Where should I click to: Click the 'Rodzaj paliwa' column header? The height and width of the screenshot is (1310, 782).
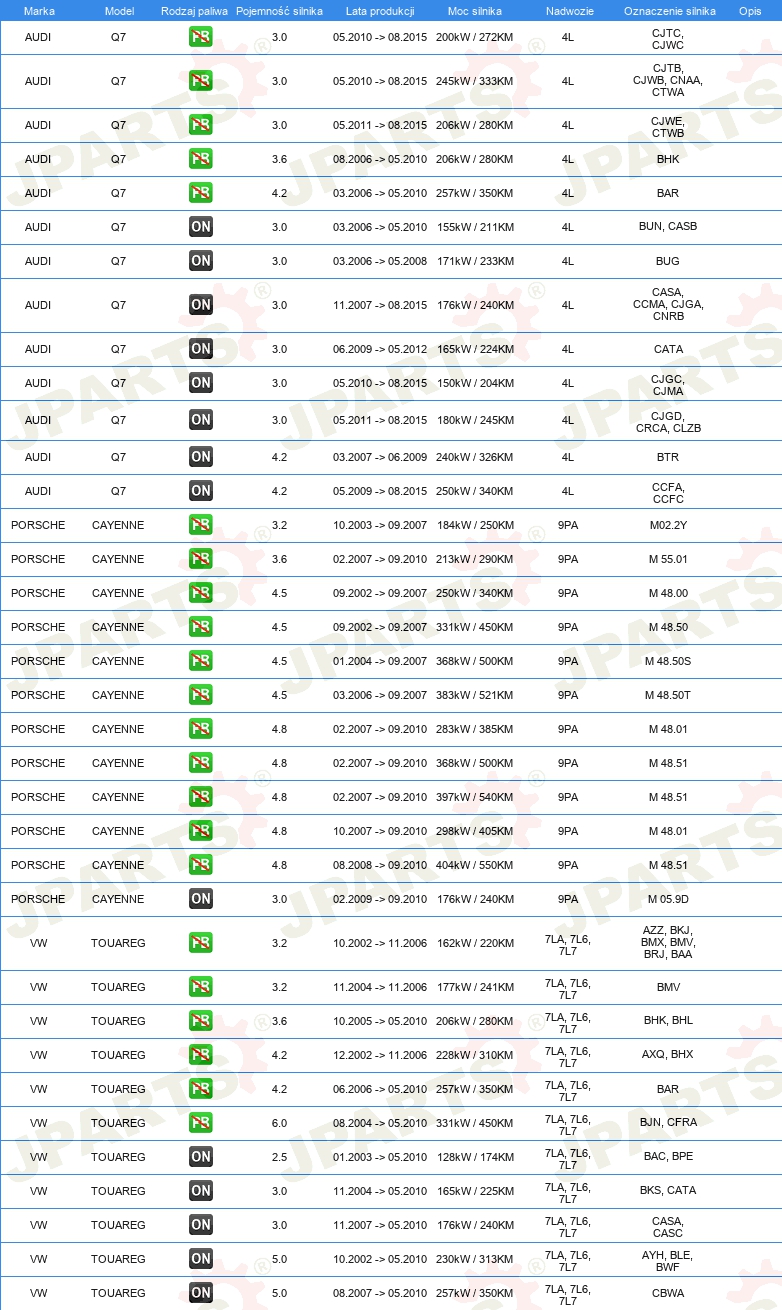click(x=194, y=10)
